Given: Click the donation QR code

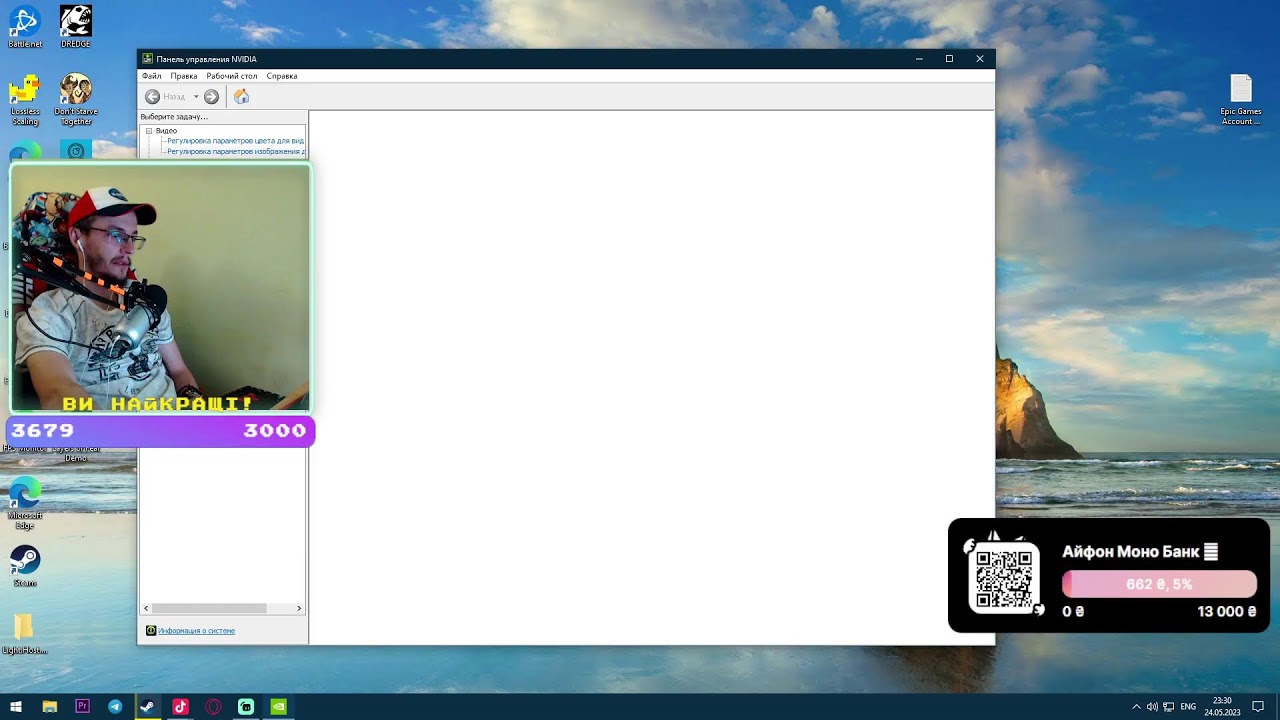Looking at the screenshot, I should tap(1003, 579).
